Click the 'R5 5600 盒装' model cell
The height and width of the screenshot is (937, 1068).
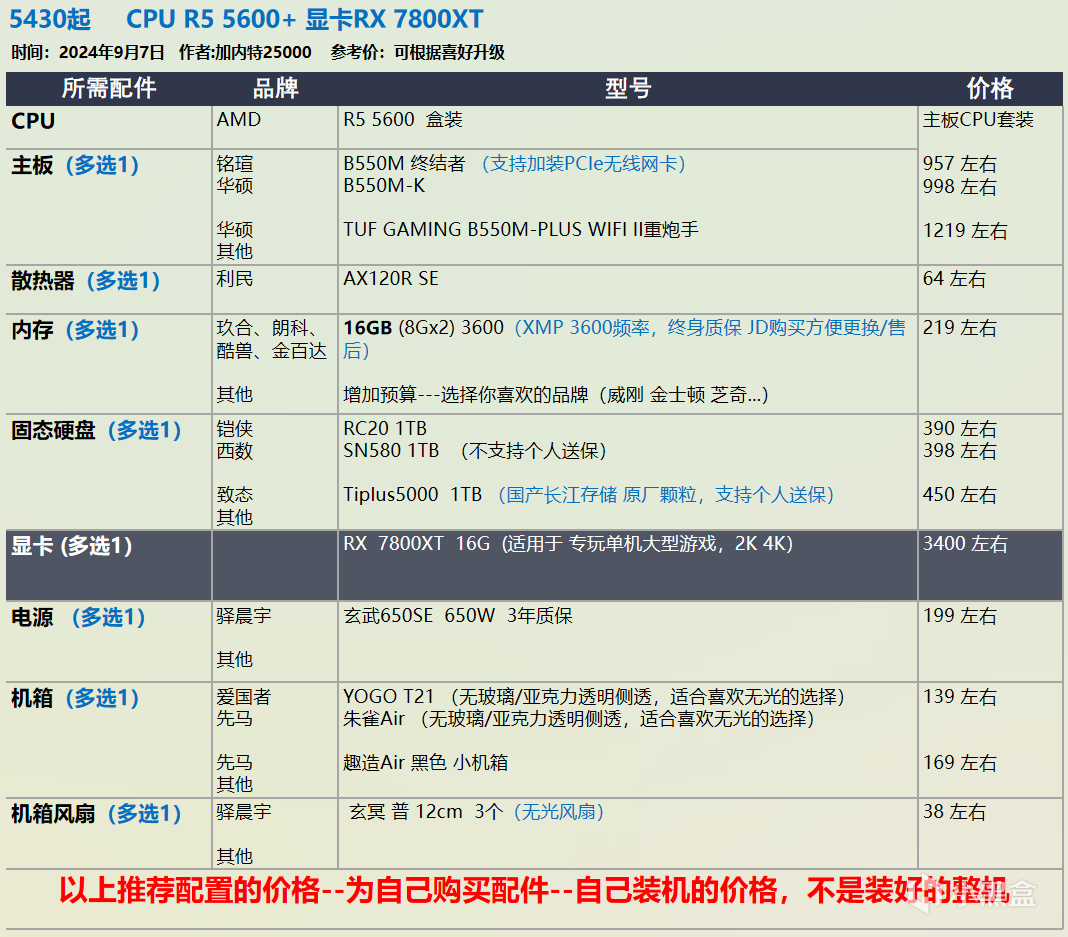[403, 119]
